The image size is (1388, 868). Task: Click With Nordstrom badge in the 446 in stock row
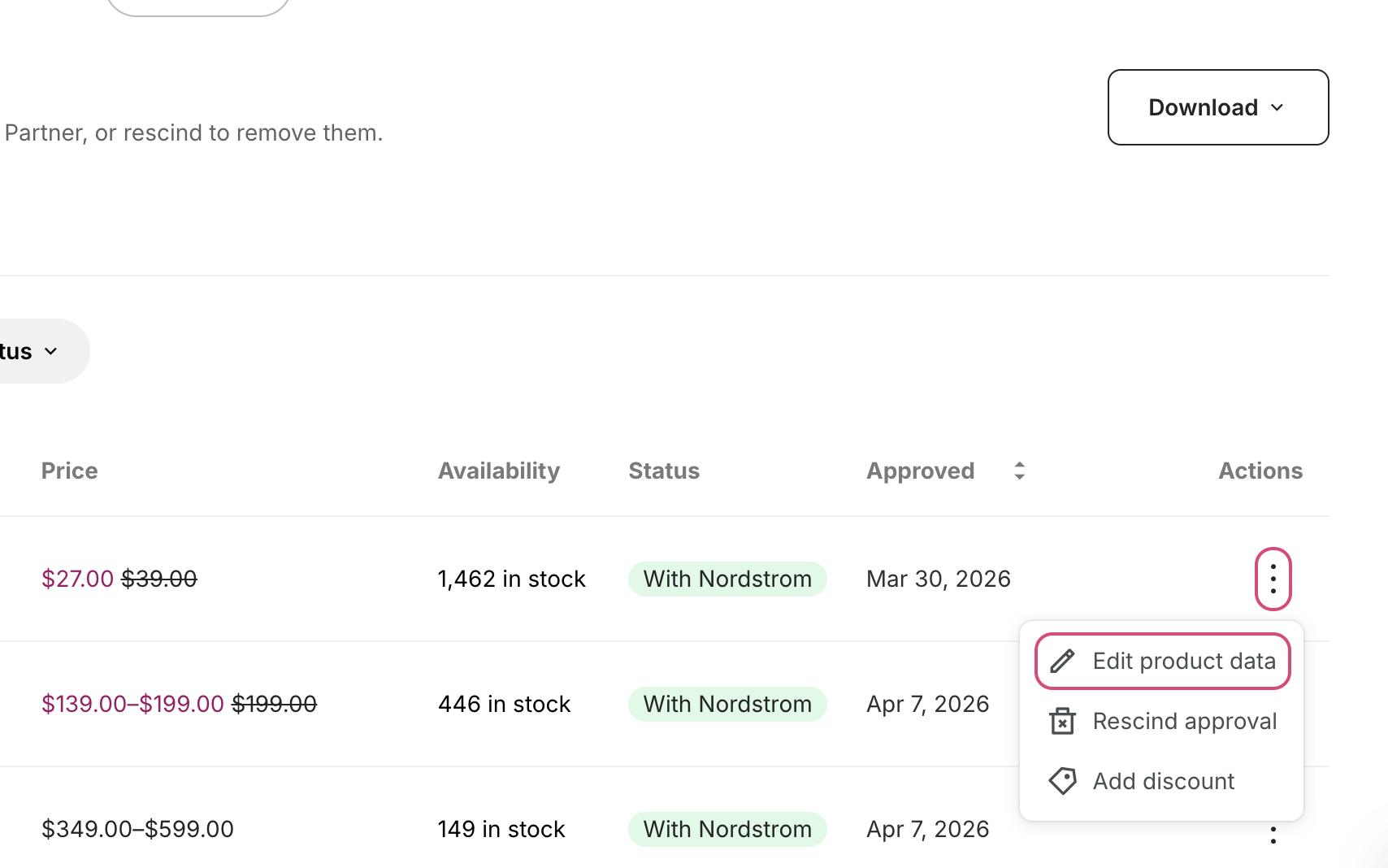tap(727, 704)
